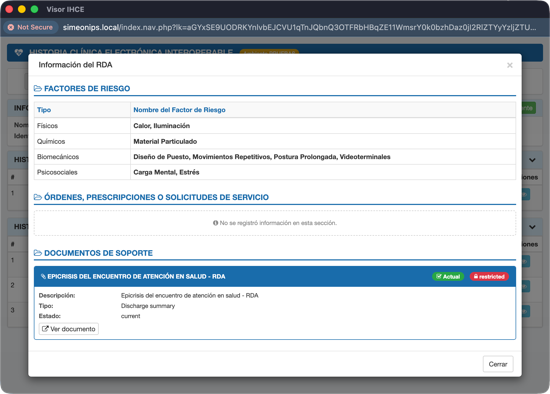Close the Información del RDA modal with X
The width and height of the screenshot is (550, 394).
coord(510,65)
